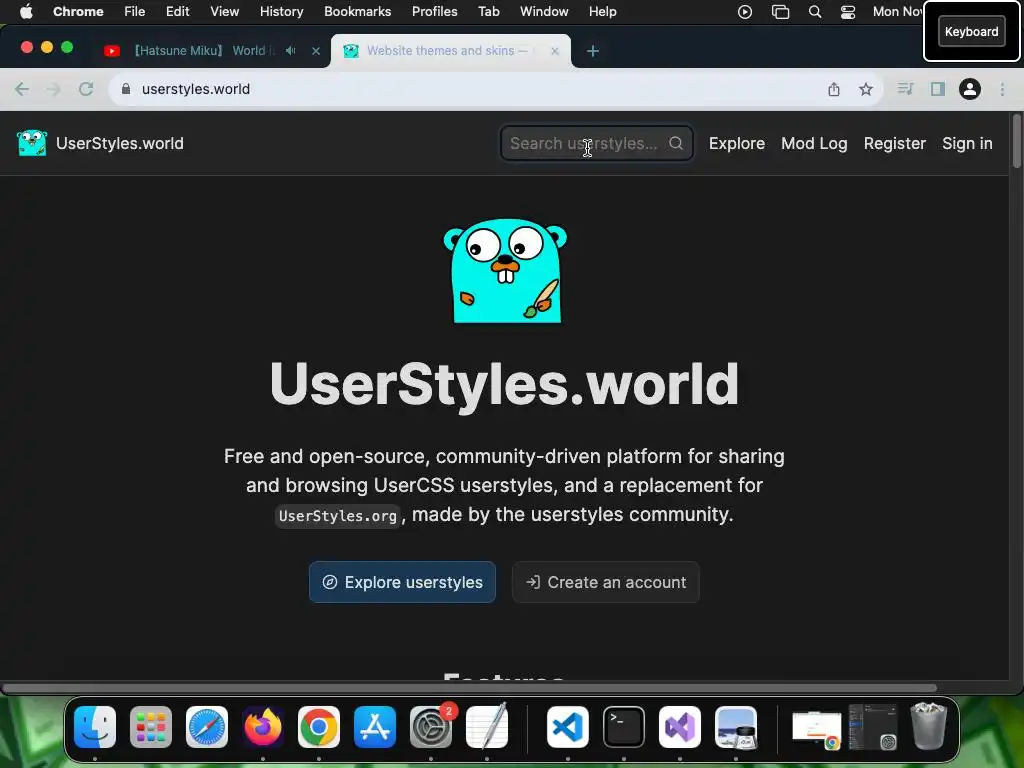
Task: Click the Chrome icon in the dock
Action: [319, 727]
